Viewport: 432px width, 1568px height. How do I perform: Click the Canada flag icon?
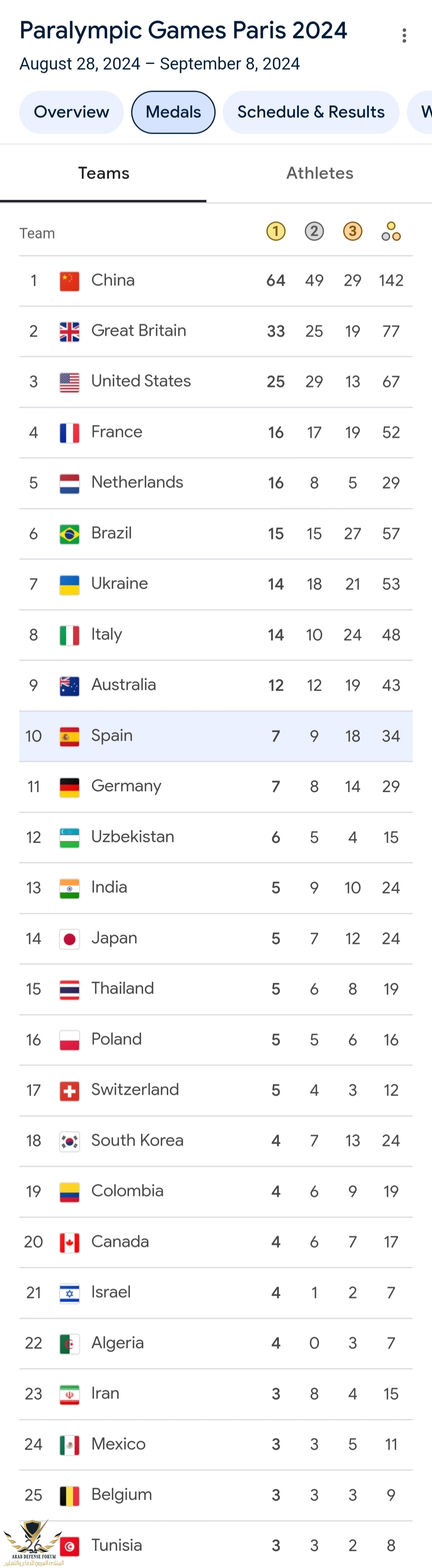click(x=69, y=1242)
